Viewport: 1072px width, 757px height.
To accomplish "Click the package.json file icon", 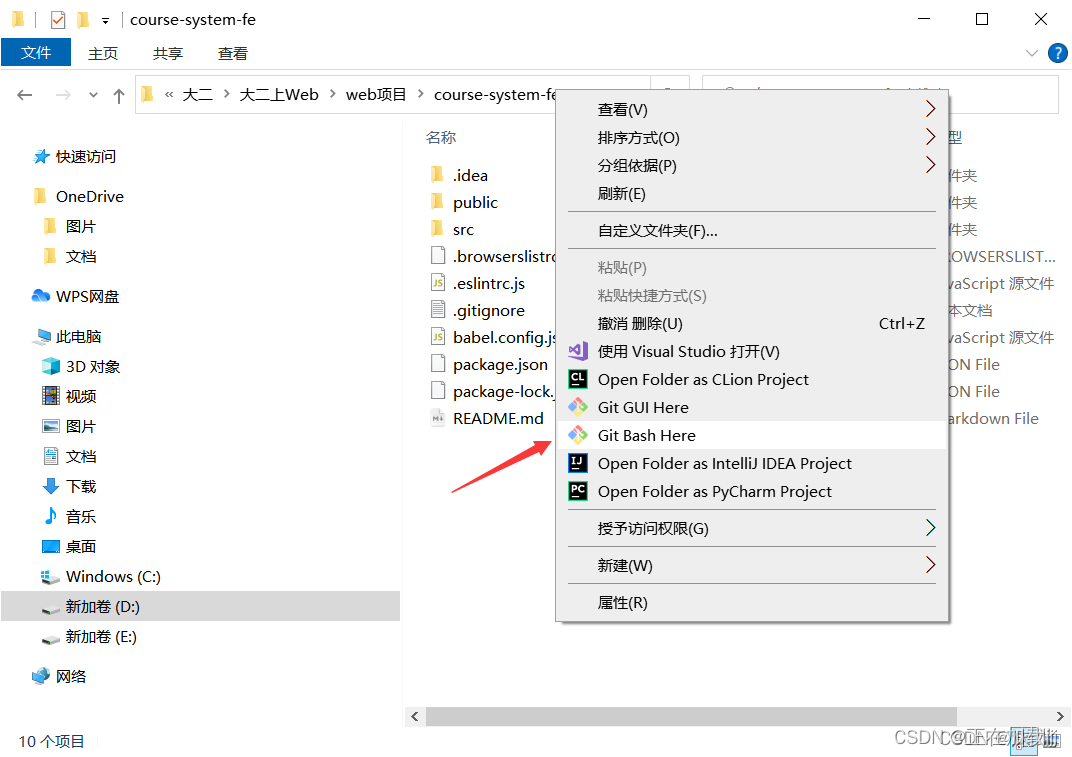I will click(438, 364).
